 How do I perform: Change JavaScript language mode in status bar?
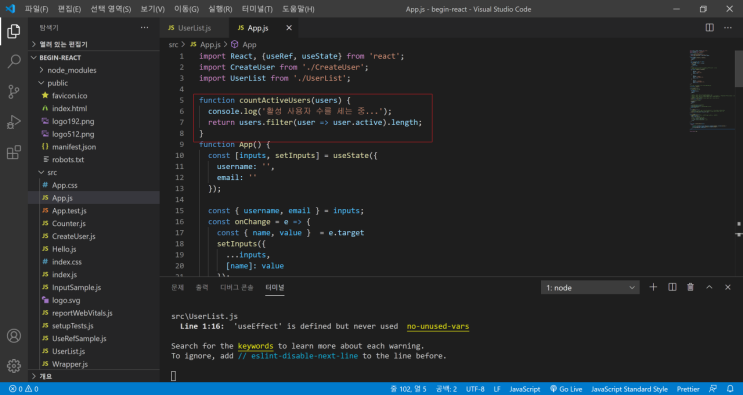[525, 389]
